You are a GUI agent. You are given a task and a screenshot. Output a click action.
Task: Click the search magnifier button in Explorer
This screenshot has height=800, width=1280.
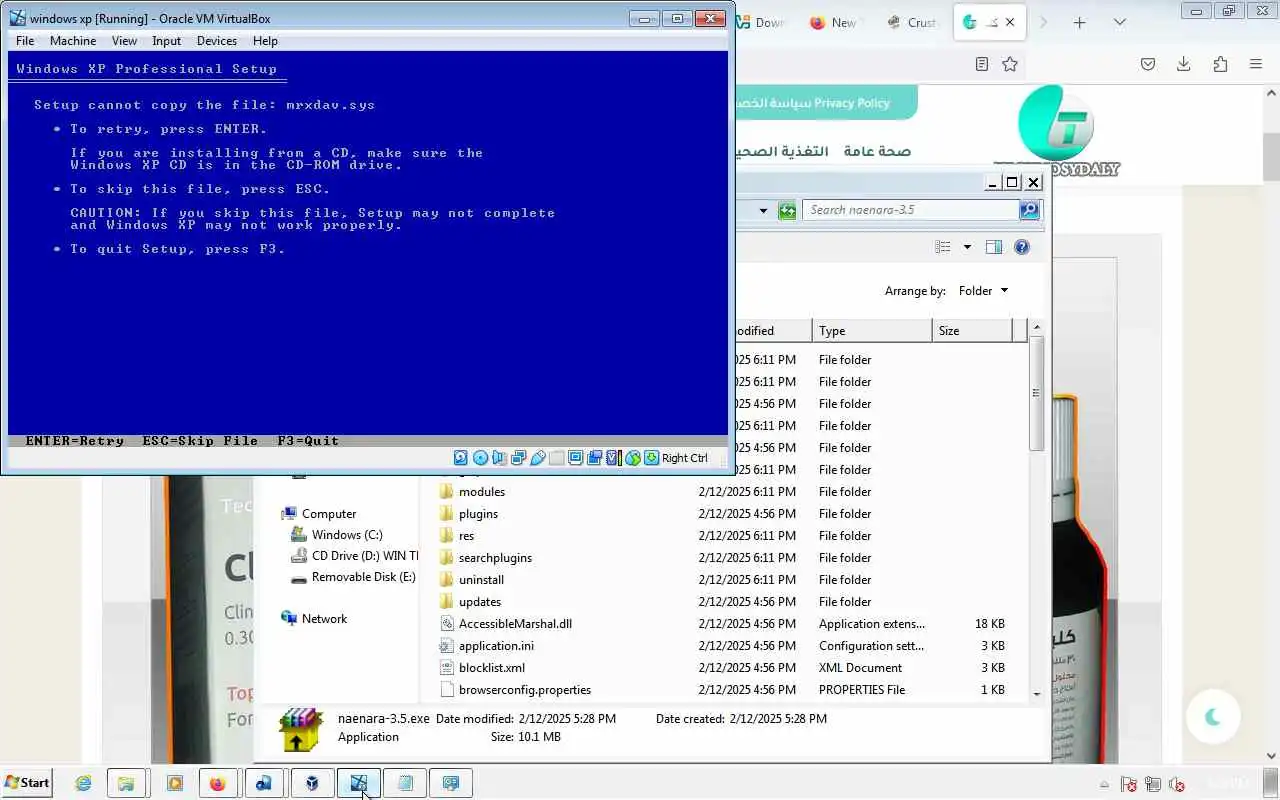(x=1029, y=210)
